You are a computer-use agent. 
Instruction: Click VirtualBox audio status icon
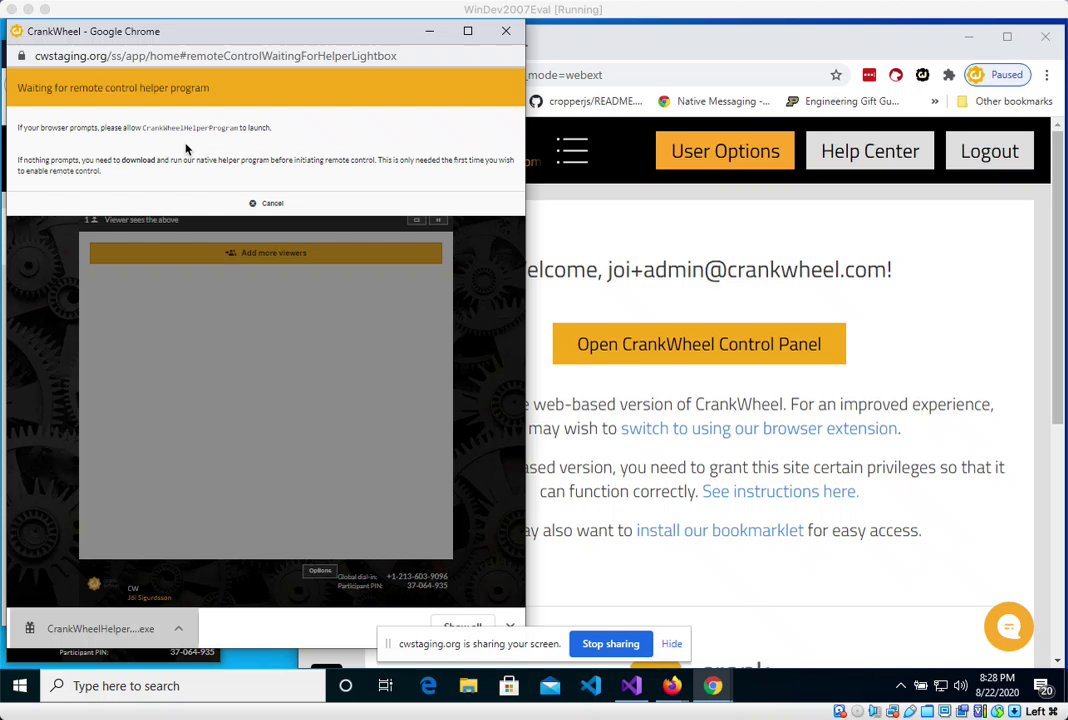tap(875, 711)
